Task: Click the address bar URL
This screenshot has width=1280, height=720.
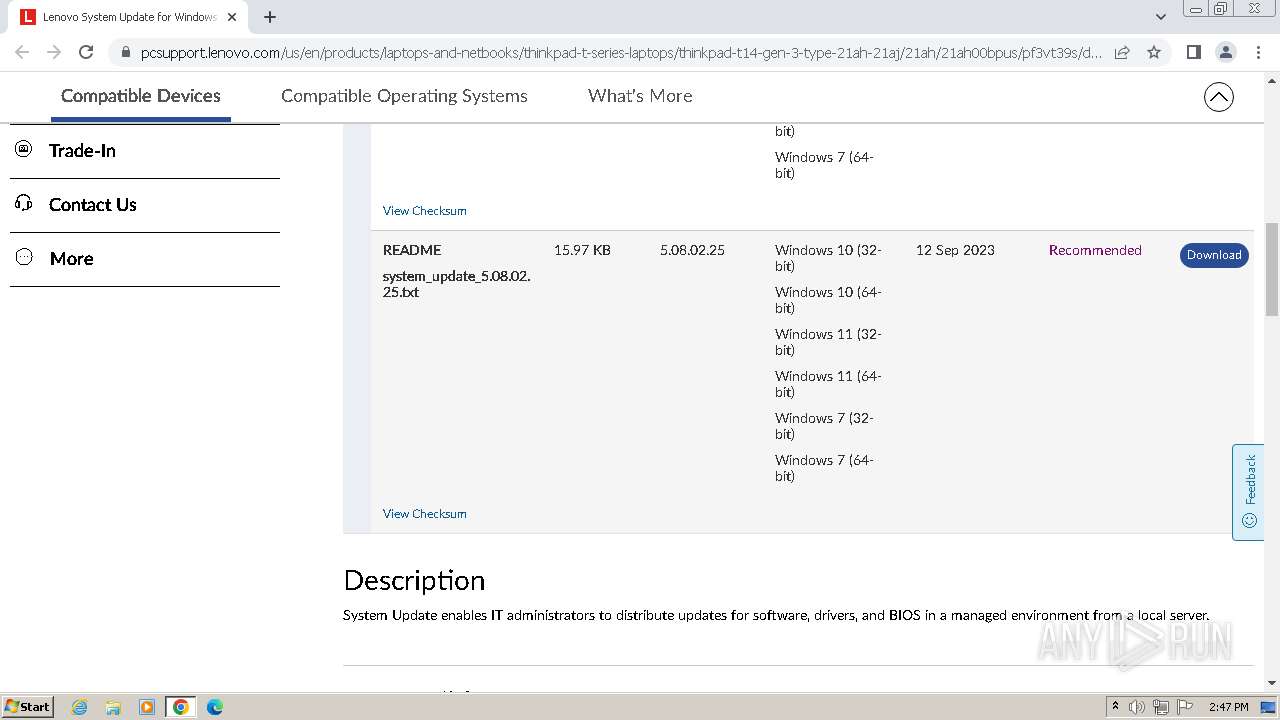Action: tap(621, 53)
